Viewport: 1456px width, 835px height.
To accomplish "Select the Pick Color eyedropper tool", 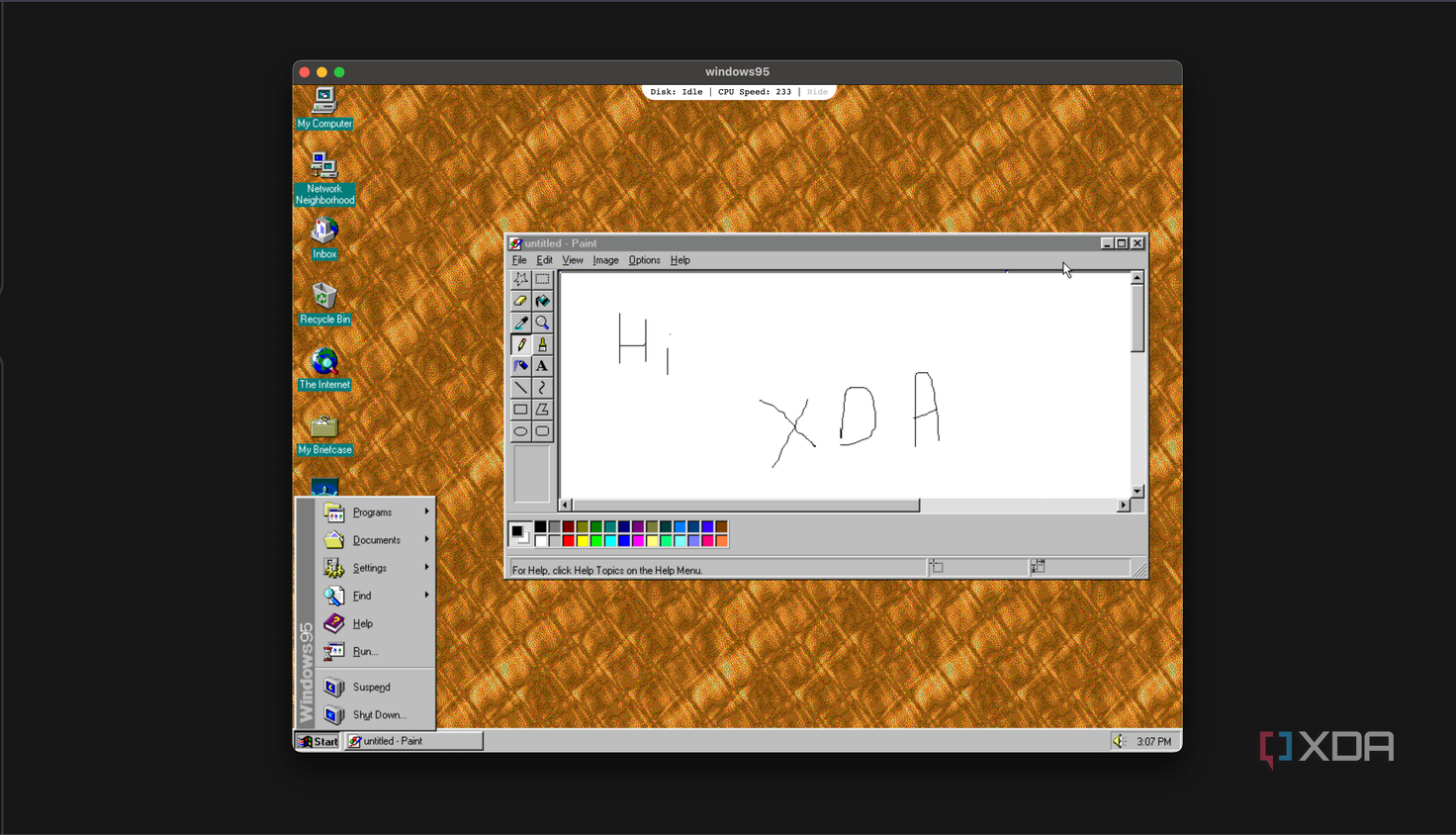I will point(520,323).
